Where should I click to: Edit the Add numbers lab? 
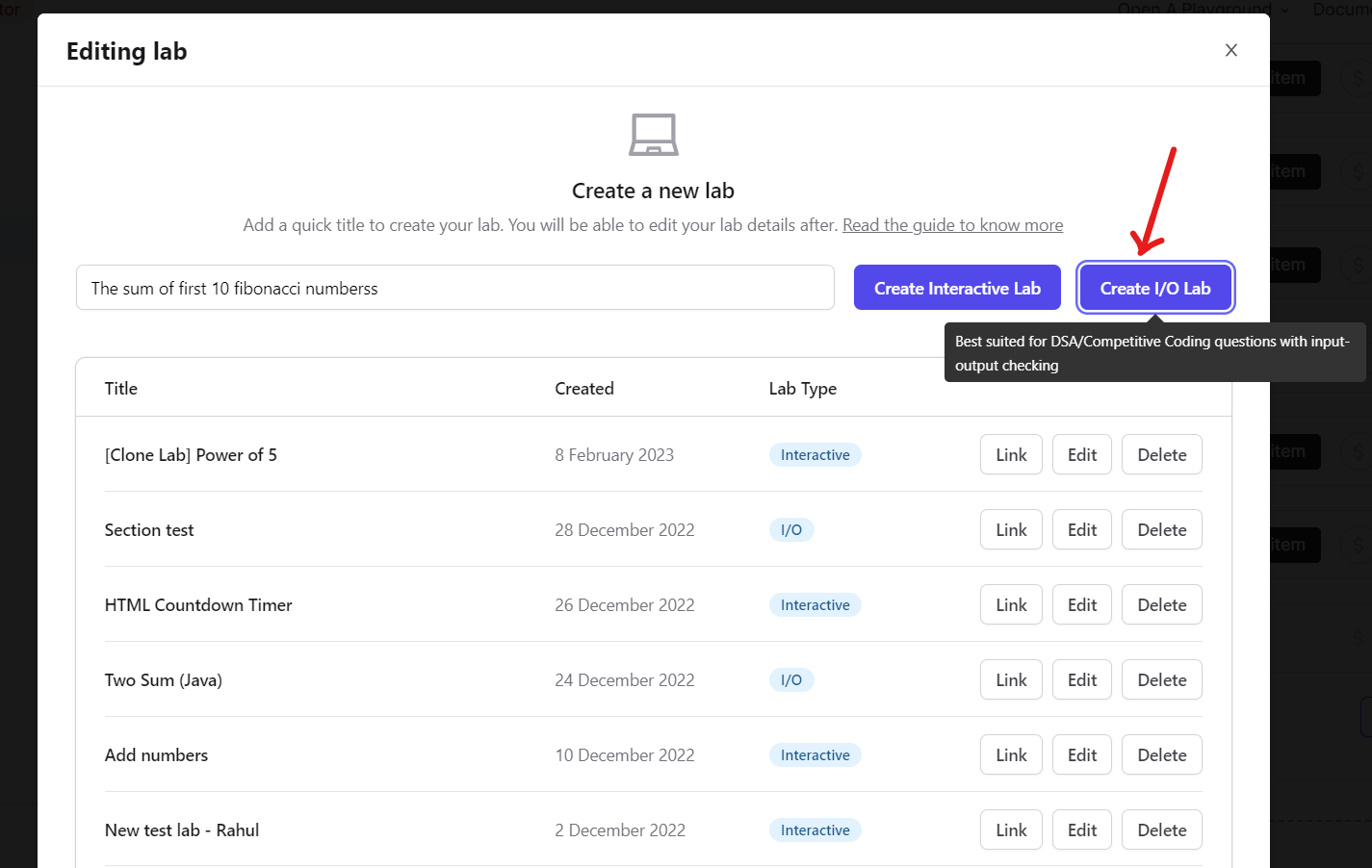point(1081,755)
